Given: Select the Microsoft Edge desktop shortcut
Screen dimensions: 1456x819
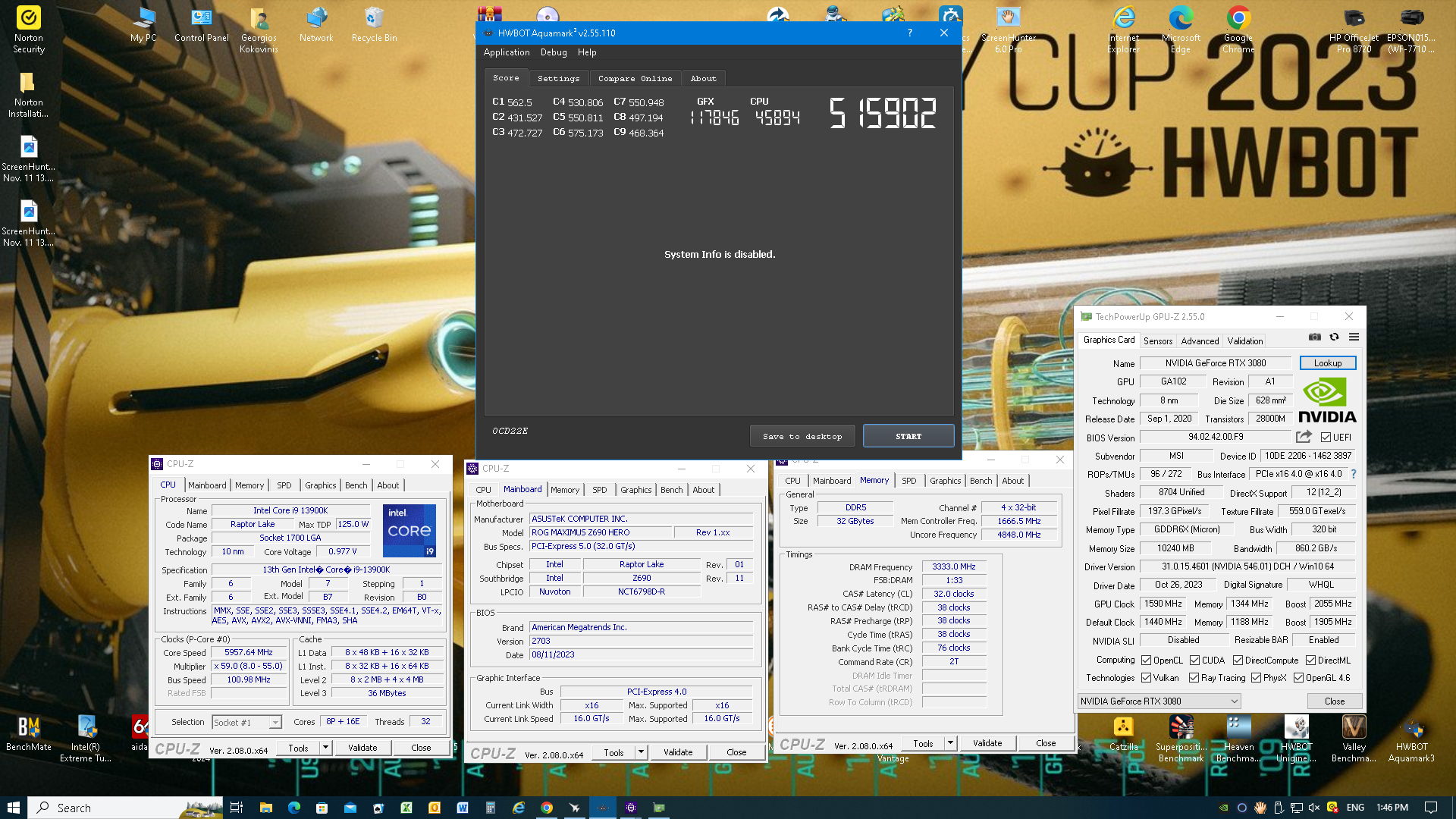Looking at the screenshot, I should point(1181,30).
